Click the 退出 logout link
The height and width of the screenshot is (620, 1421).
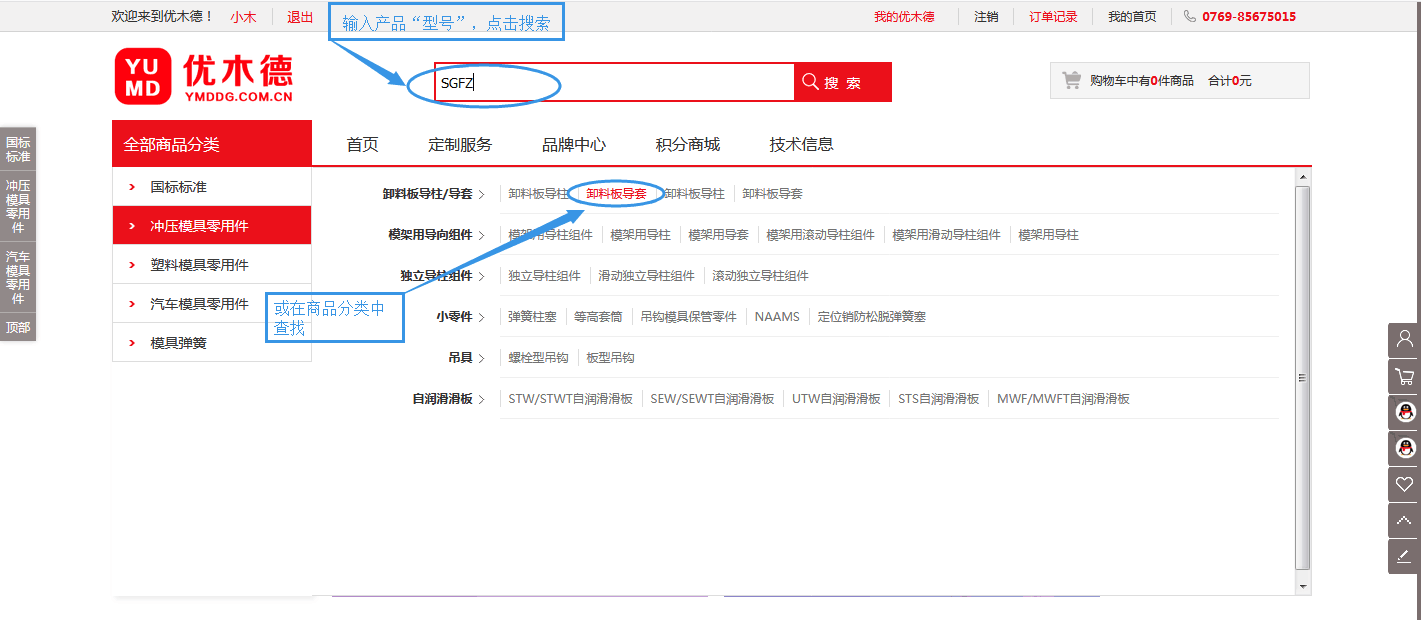tap(300, 17)
